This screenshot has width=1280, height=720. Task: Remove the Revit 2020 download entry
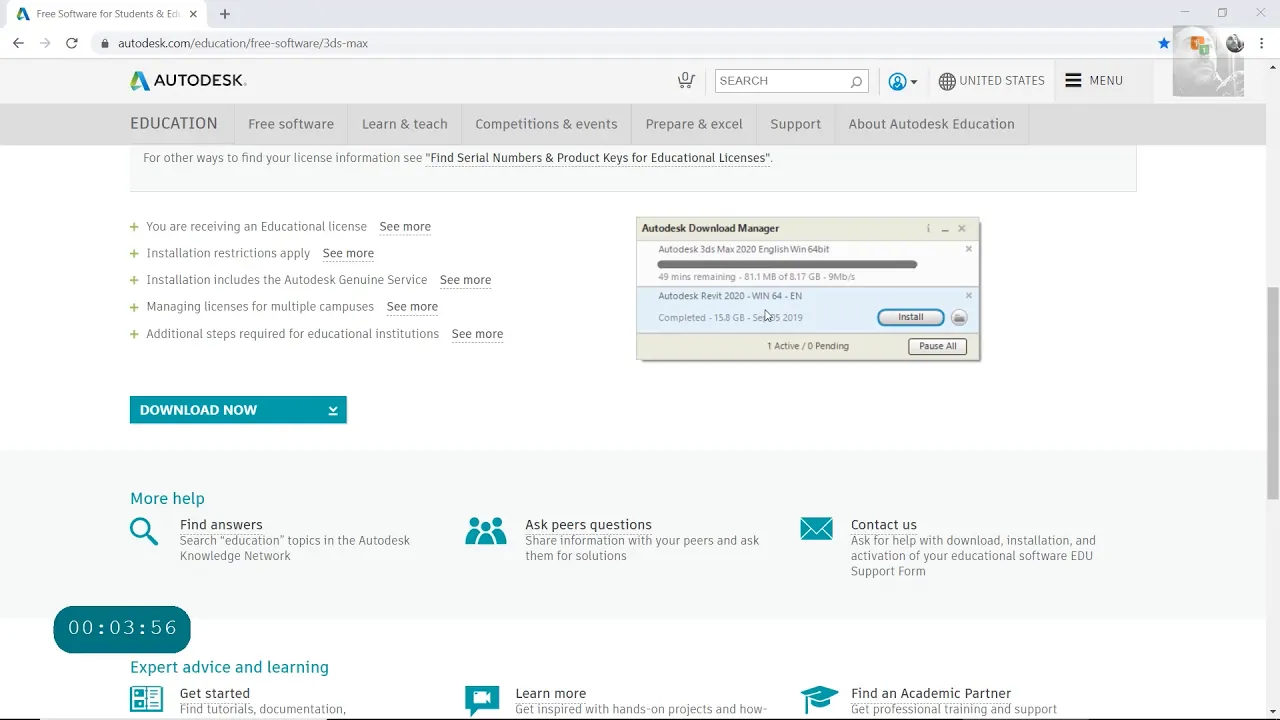968,296
